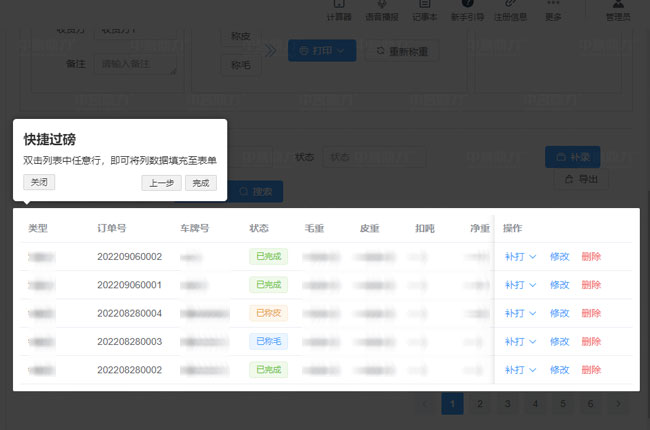Expand the blue 打印 print dropdown
650x430 pixels.
point(321,50)
